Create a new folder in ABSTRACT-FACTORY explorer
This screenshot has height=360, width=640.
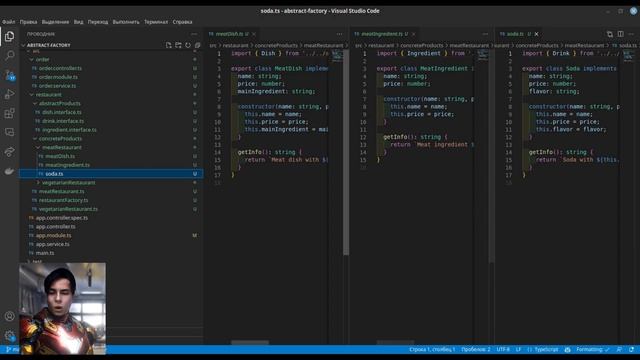178,45
